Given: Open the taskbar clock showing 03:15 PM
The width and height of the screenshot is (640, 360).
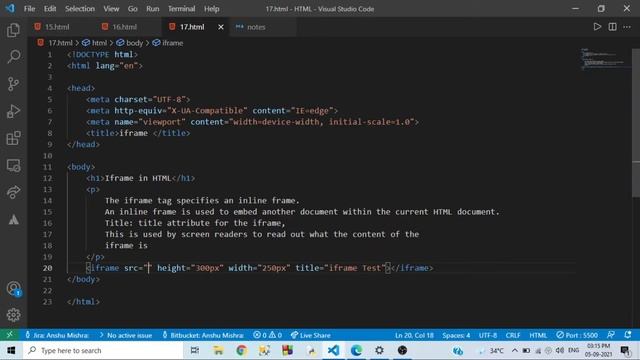Looking at the screenshot, I should point(598,351).
